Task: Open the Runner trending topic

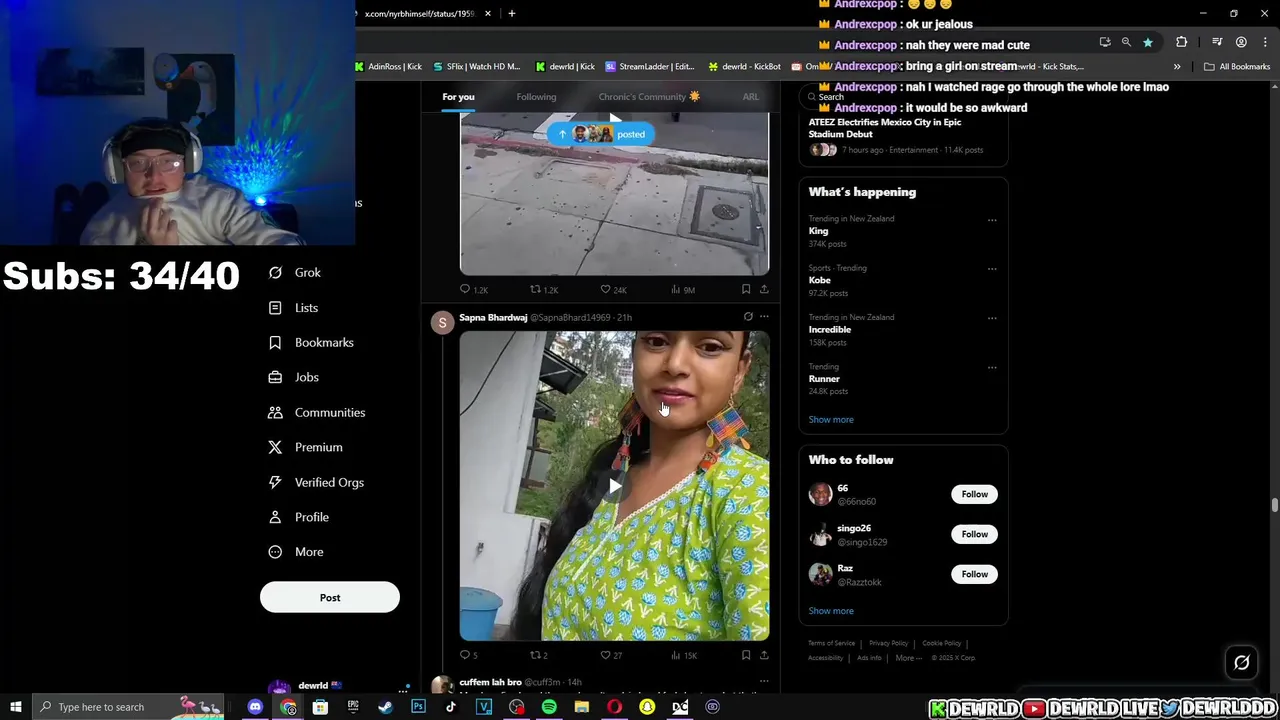Action: click(x=824, y=379)
